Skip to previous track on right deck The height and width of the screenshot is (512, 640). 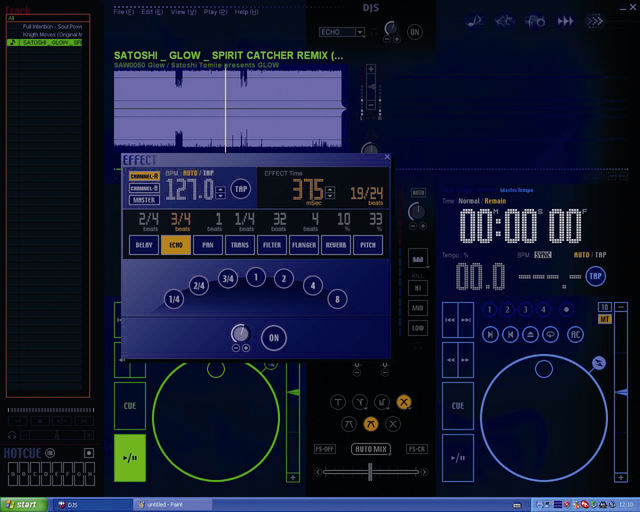(x=450, y=320)
